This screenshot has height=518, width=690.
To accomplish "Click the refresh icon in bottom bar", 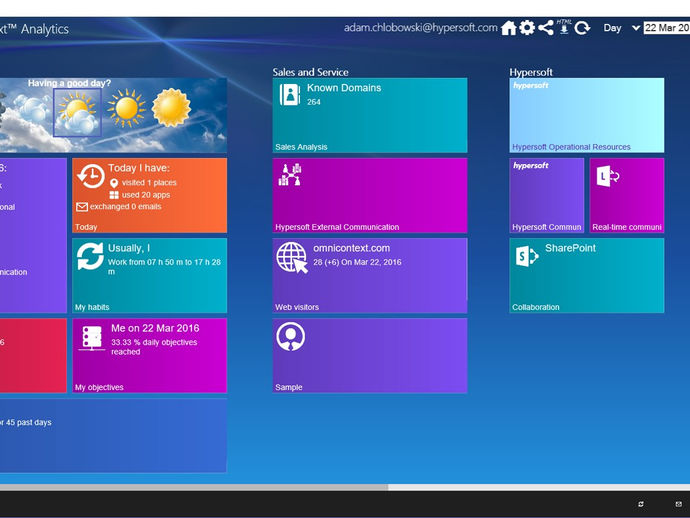I will coord(641,504).
